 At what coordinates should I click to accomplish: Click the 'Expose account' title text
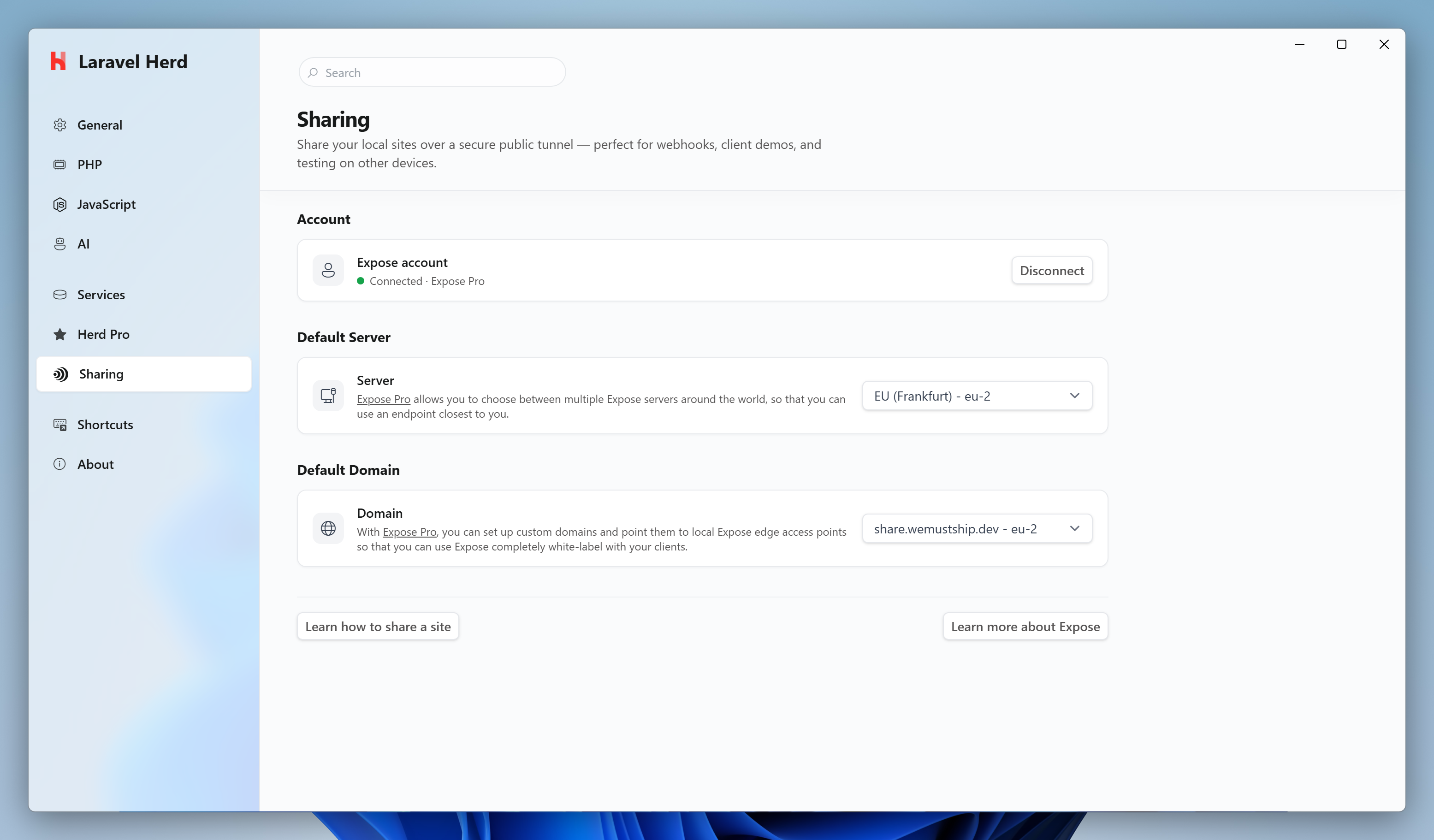[x=403, y=262]
